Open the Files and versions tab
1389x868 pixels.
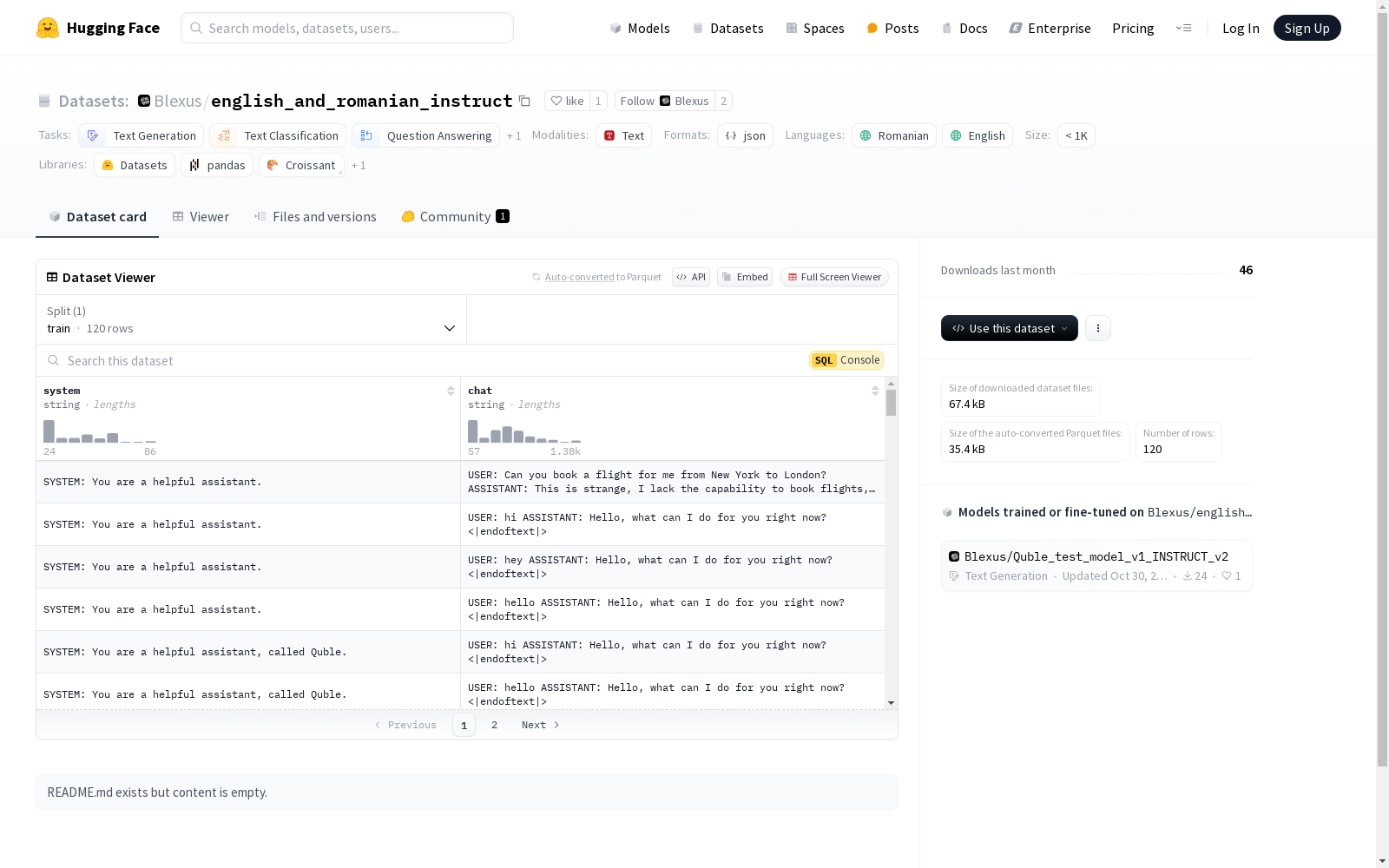315,216
